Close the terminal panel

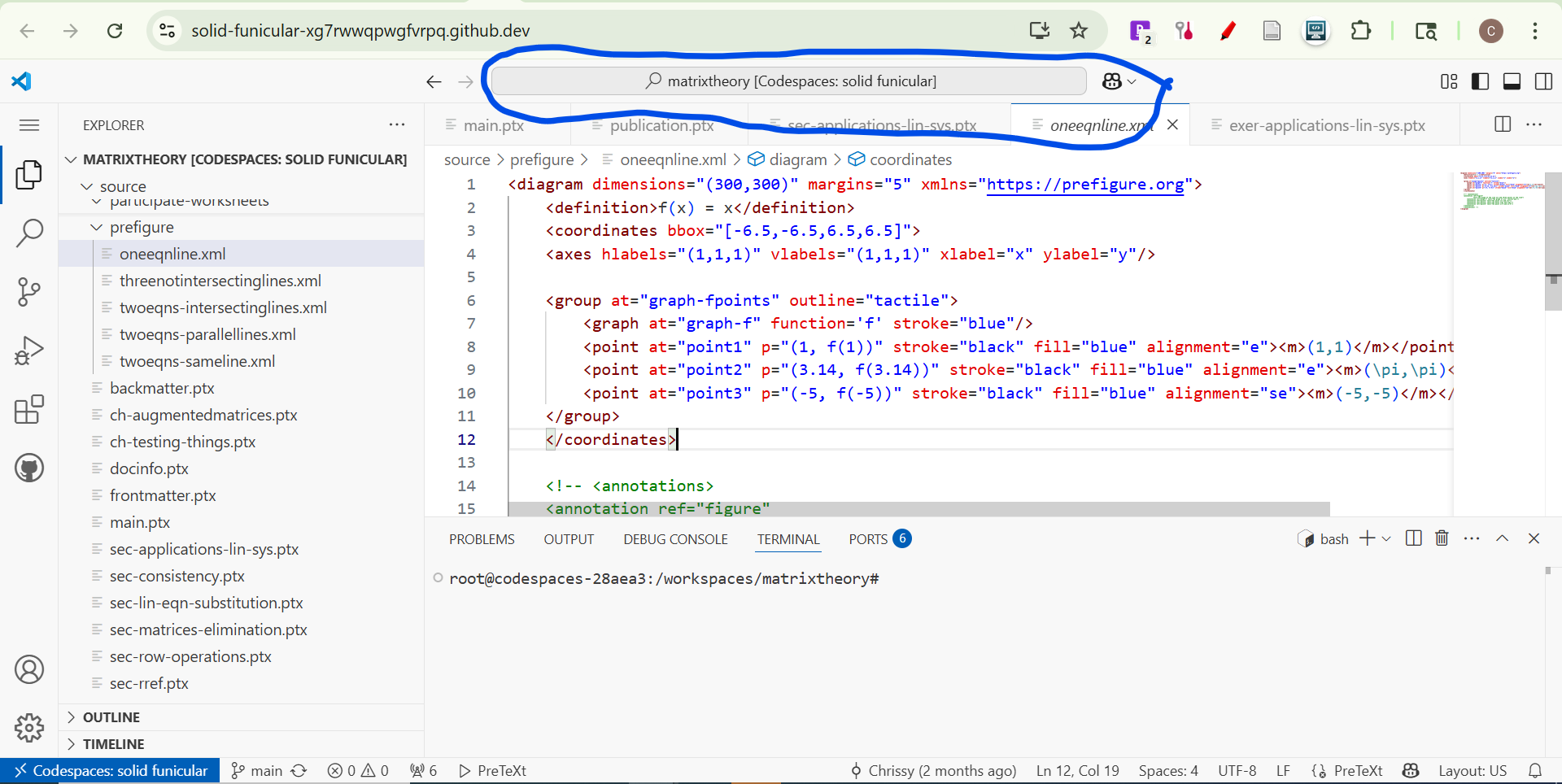pyautogui.click(x=1534, y=538)
